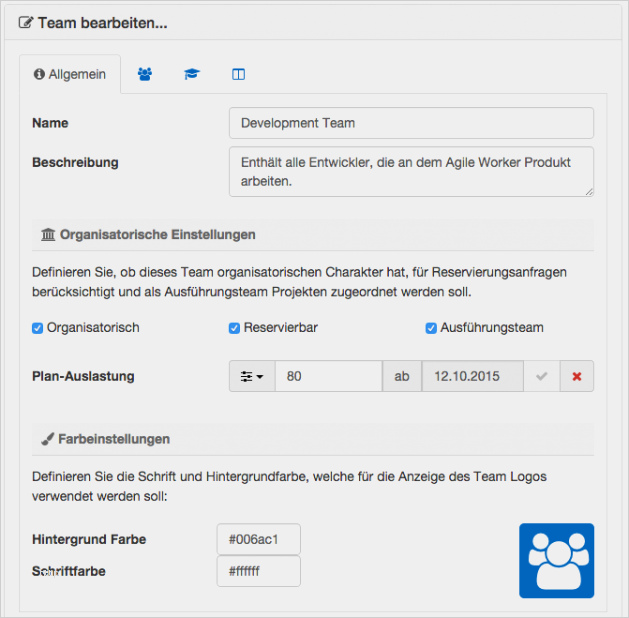Click the Hintergrund Farbe field #006ac1
The height and width of the screenshot is (618, 629).
tap(258, 539)
